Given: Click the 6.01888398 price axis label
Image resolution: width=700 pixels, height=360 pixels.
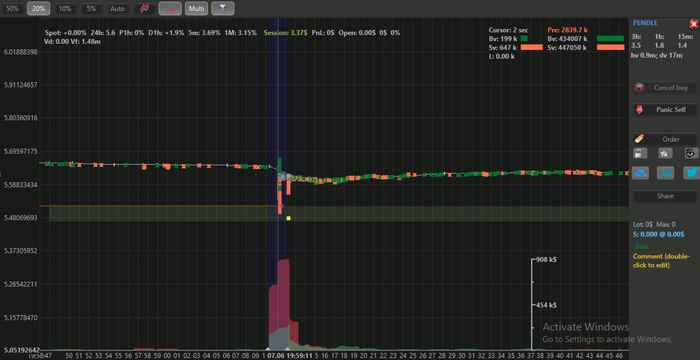Looking at the screenshot, I should point(20,52).
